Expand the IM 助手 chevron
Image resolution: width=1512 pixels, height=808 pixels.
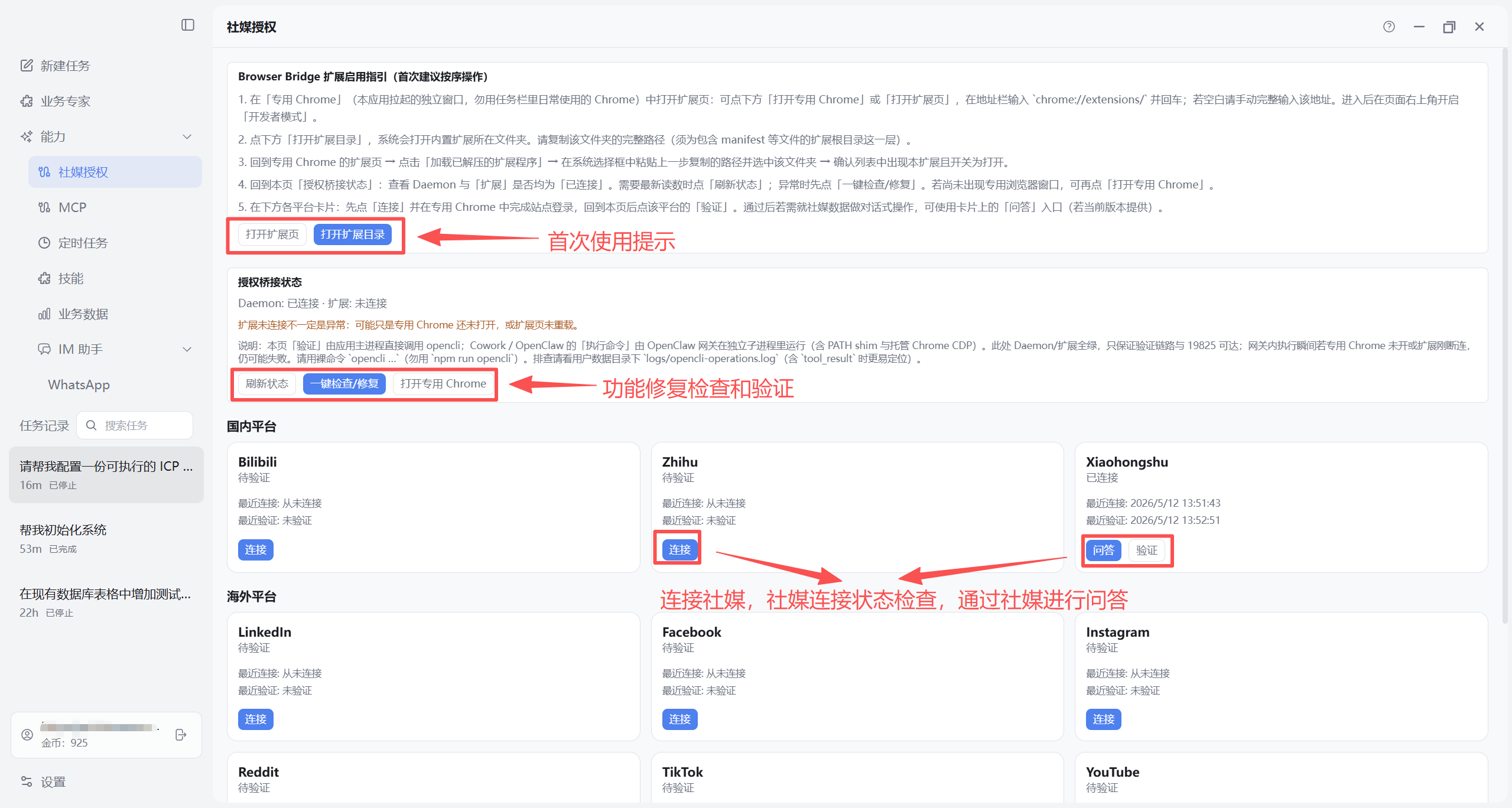187,349
